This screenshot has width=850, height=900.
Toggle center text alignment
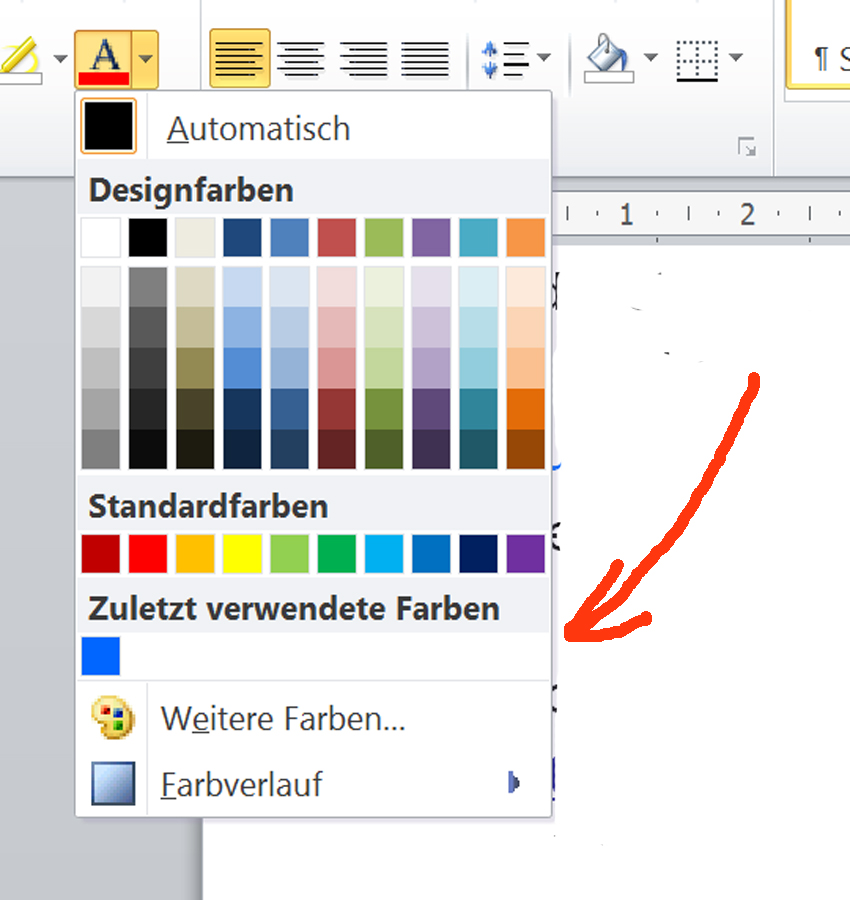point(300,58)
